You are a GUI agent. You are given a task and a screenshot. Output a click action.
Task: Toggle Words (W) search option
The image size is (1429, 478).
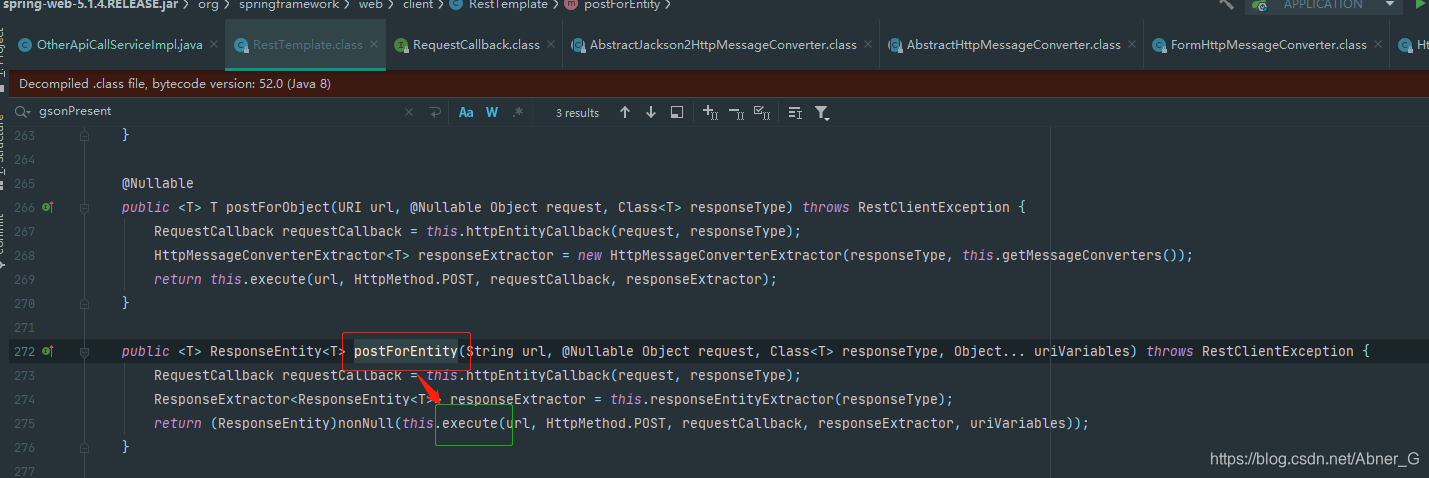(492, 113)
